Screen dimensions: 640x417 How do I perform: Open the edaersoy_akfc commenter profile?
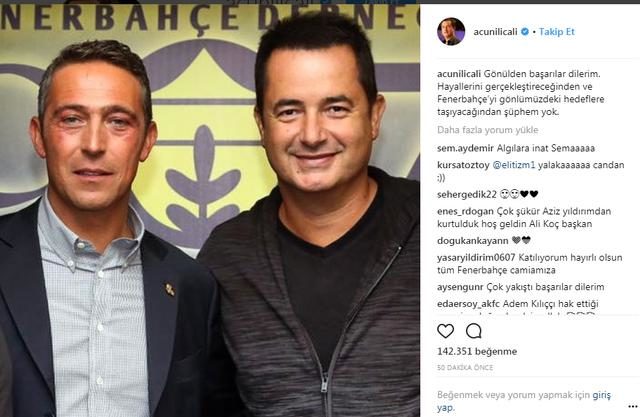(x=468, y=304)
